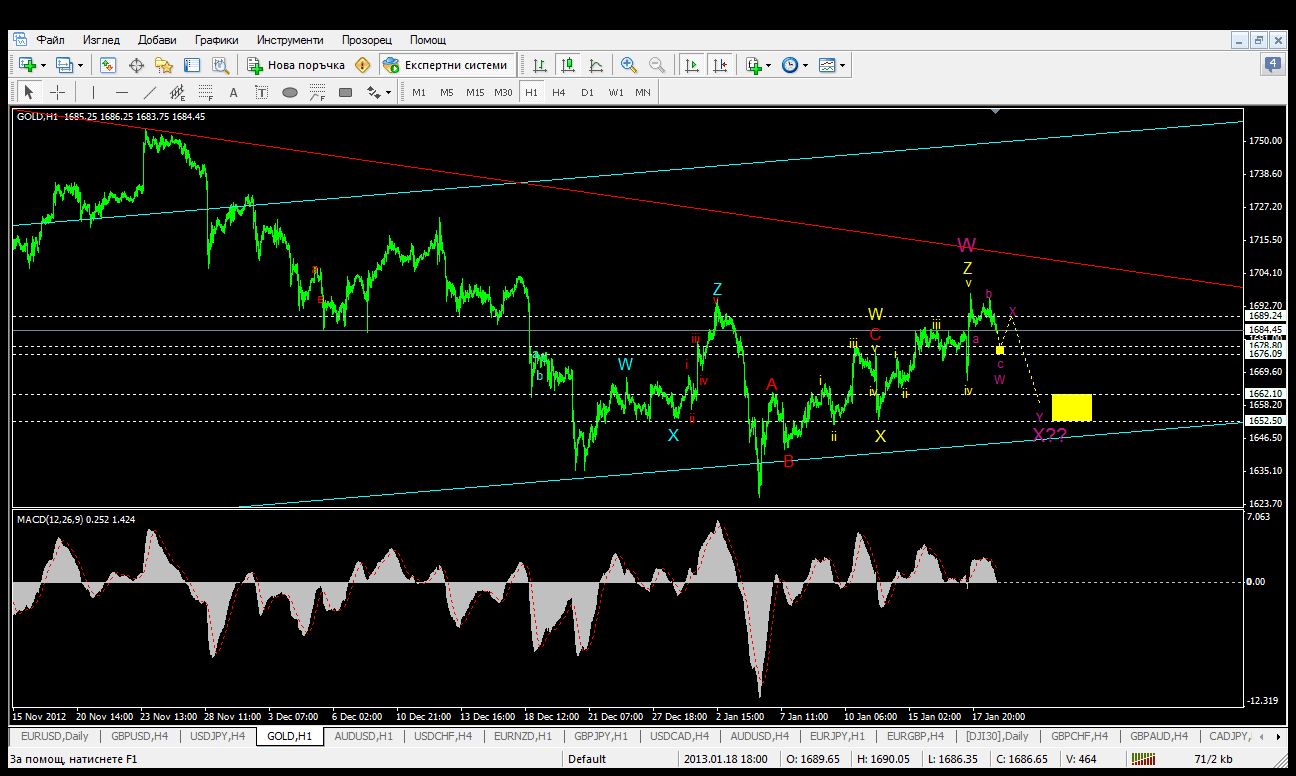Set timeframe to W1

coord(616,92)
